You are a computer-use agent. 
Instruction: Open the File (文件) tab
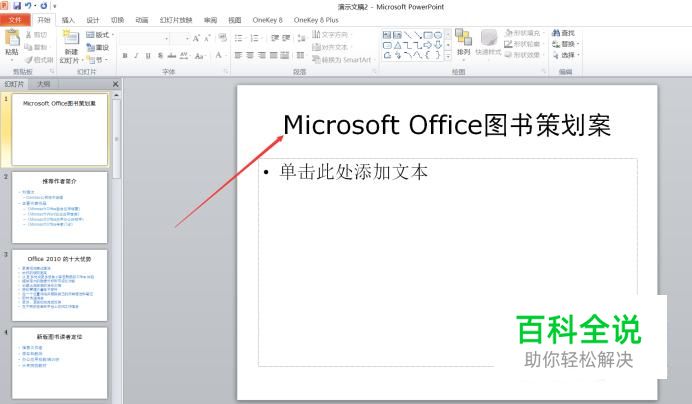click(15, 20)
